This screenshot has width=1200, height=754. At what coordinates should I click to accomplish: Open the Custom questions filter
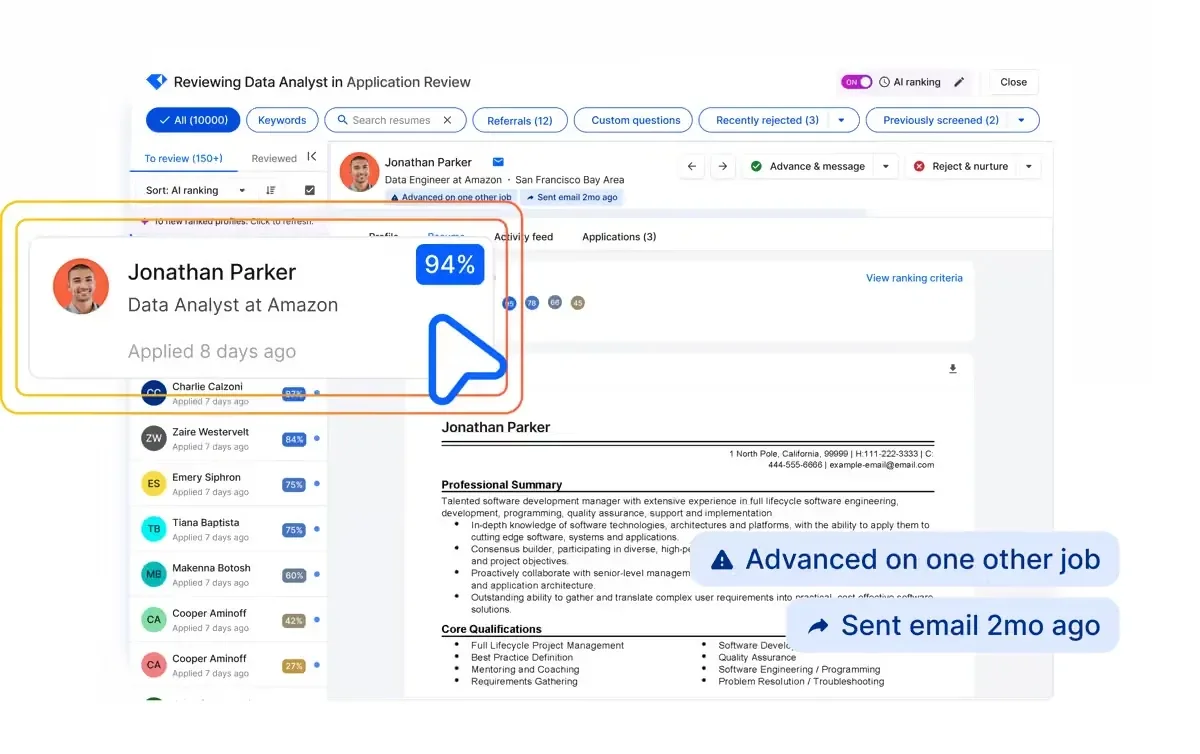[635, 120]
